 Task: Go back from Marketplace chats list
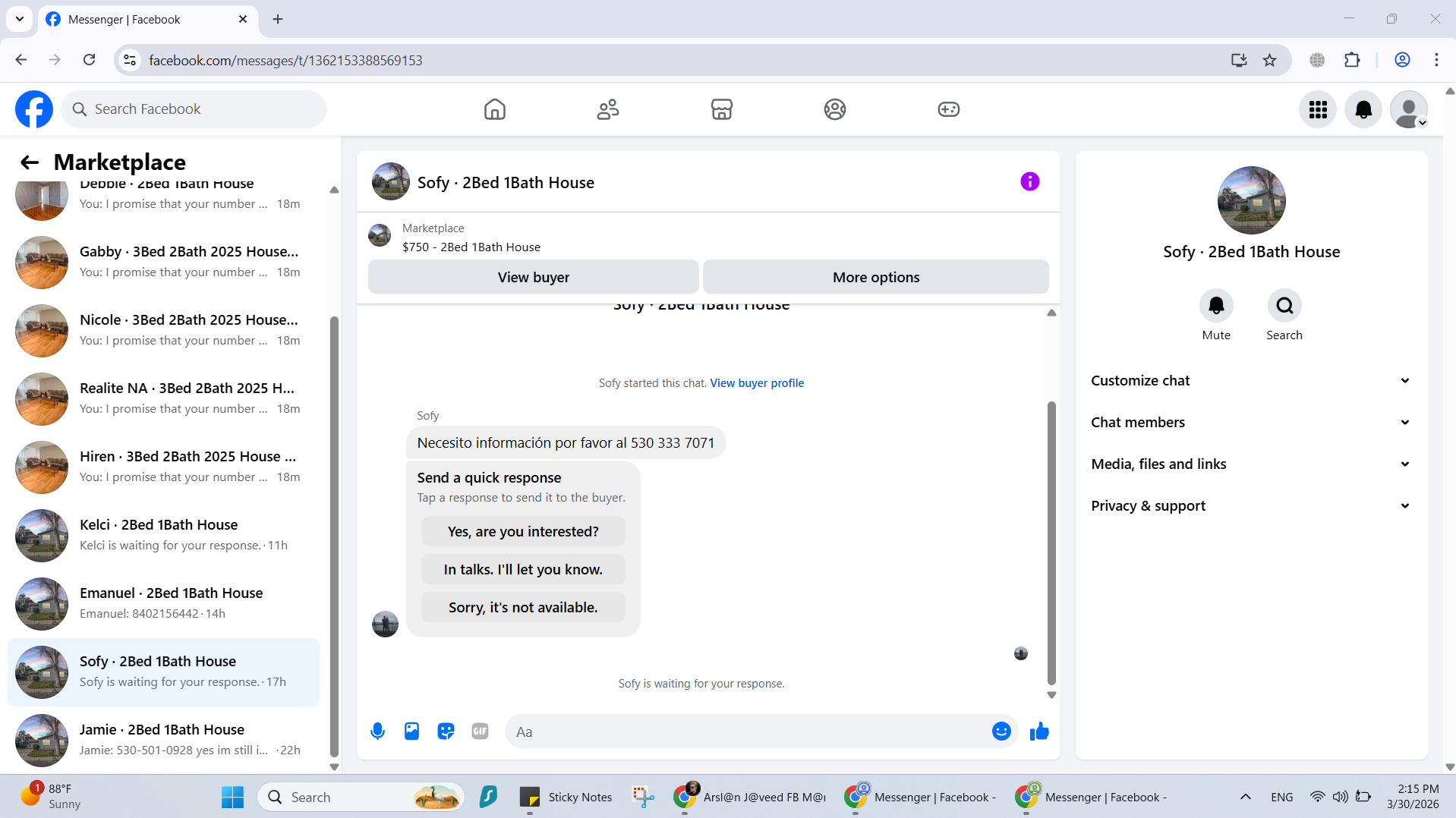[30, 162]
